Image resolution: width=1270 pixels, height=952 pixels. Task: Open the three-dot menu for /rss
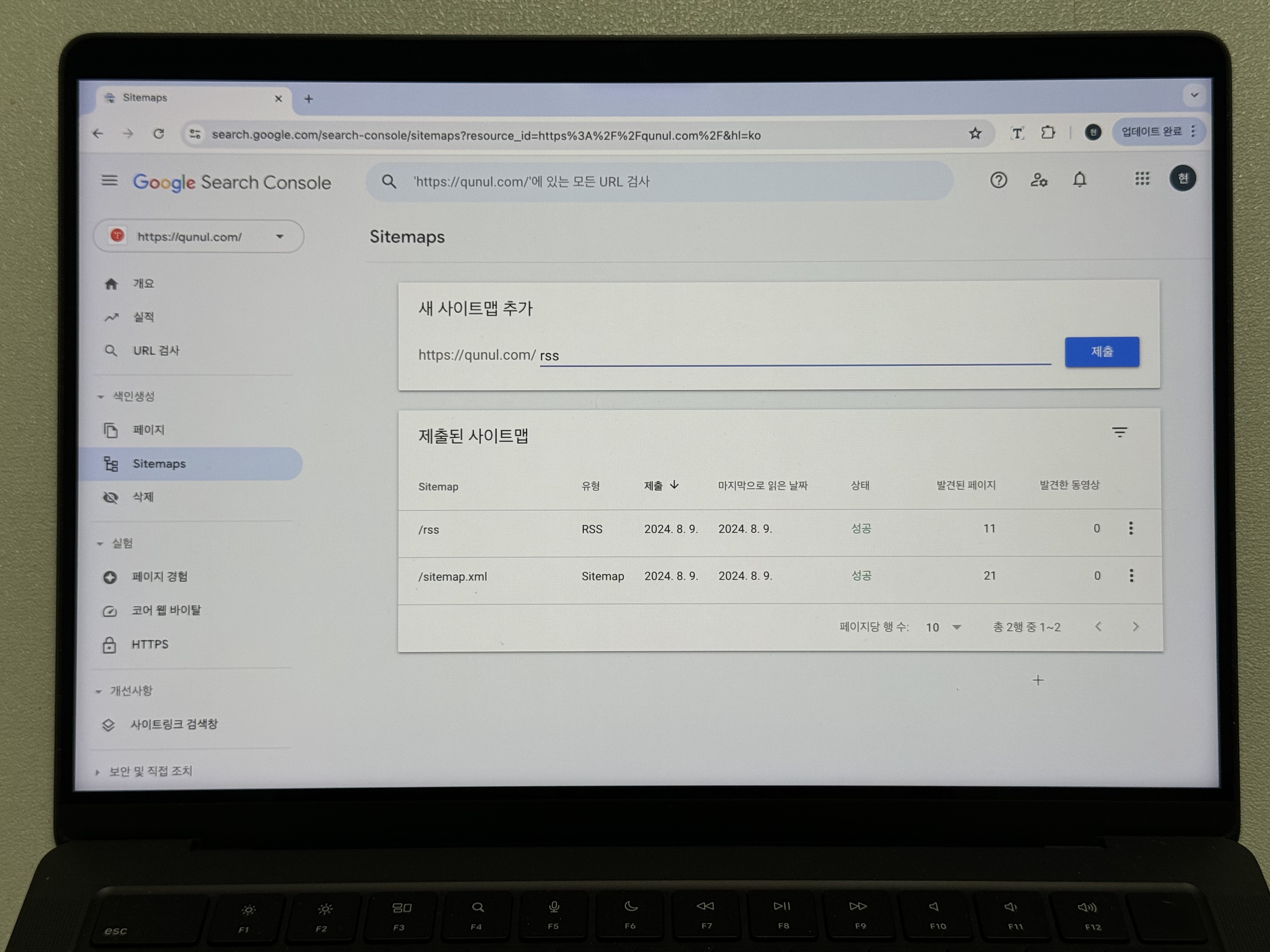tap(1131, 529)
